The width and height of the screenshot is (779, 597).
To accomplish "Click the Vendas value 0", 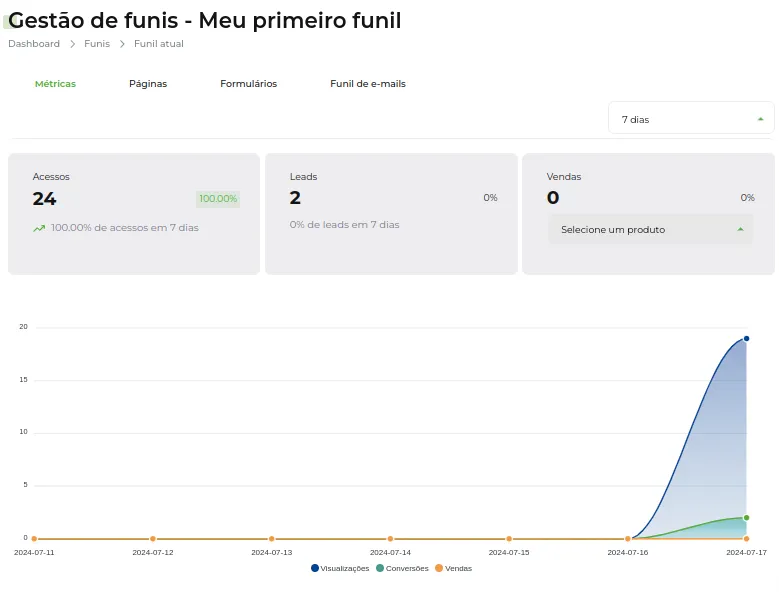I will point(553,198).
